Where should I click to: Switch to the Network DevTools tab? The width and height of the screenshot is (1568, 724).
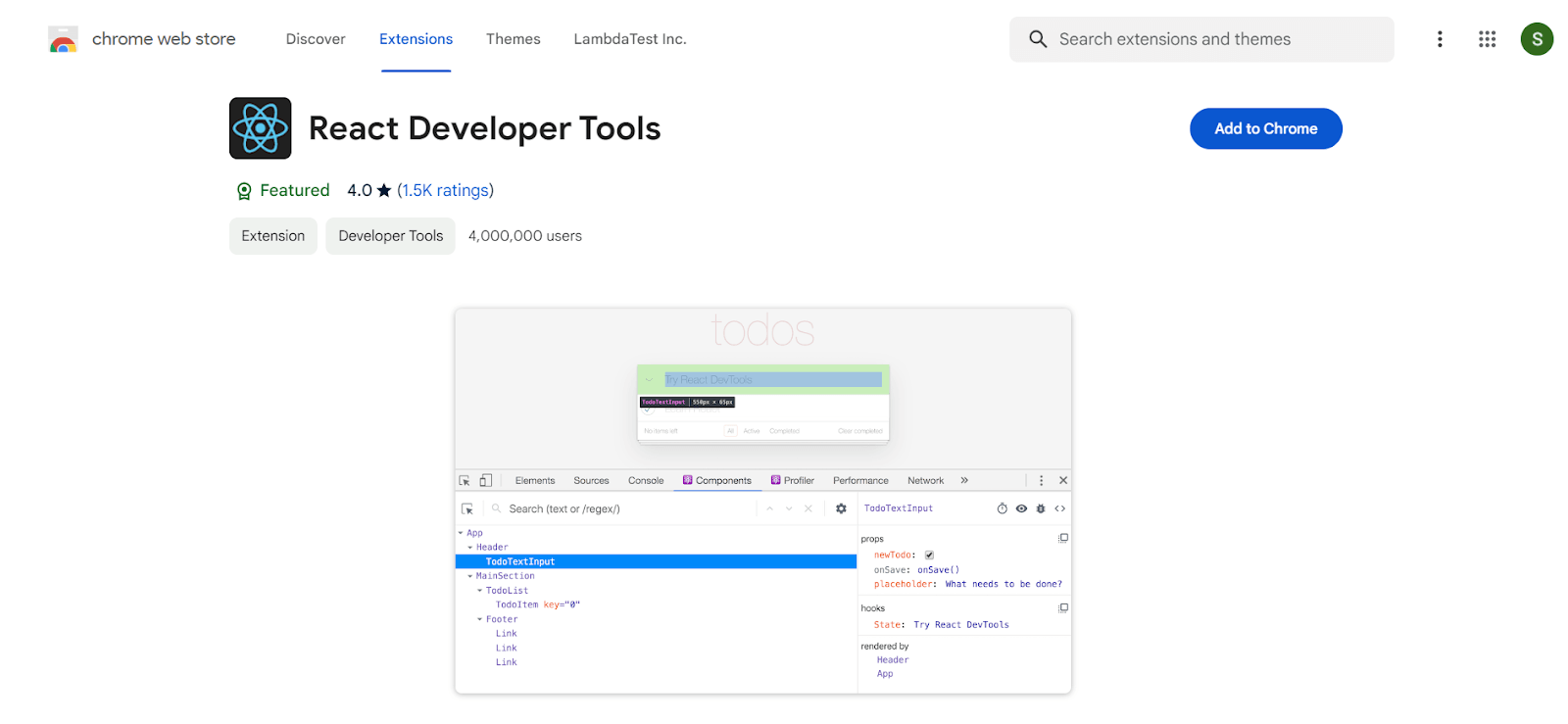(925, 481)
